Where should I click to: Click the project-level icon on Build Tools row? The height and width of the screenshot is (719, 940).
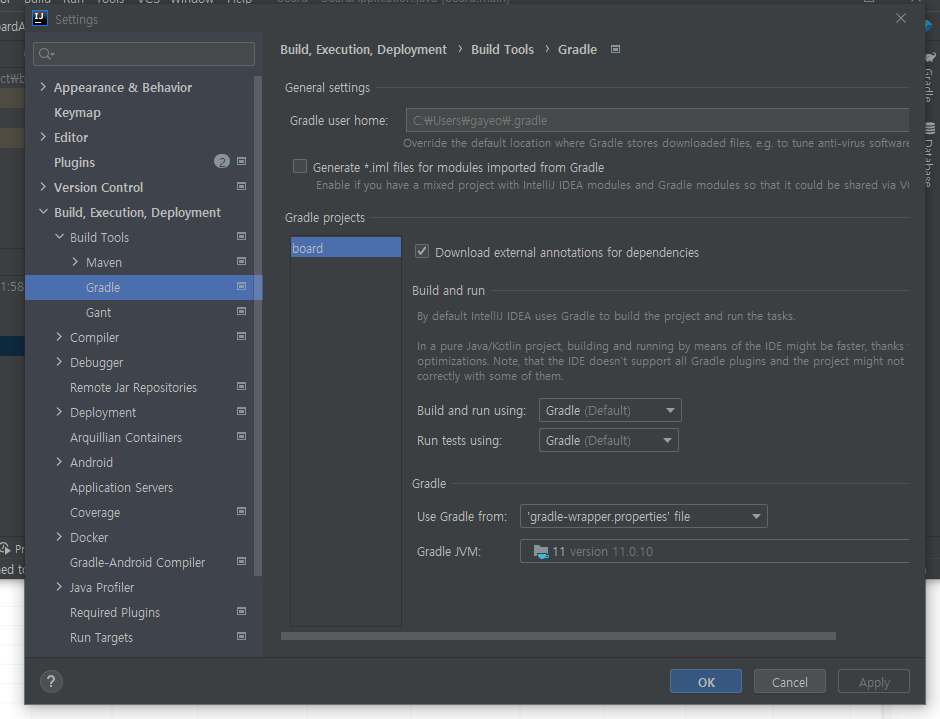click(x=242, y=236)
